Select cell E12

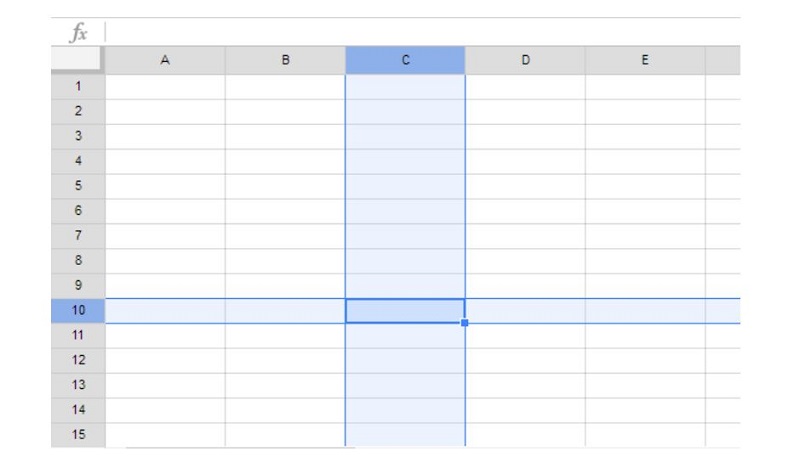click(x=645, y=360)
